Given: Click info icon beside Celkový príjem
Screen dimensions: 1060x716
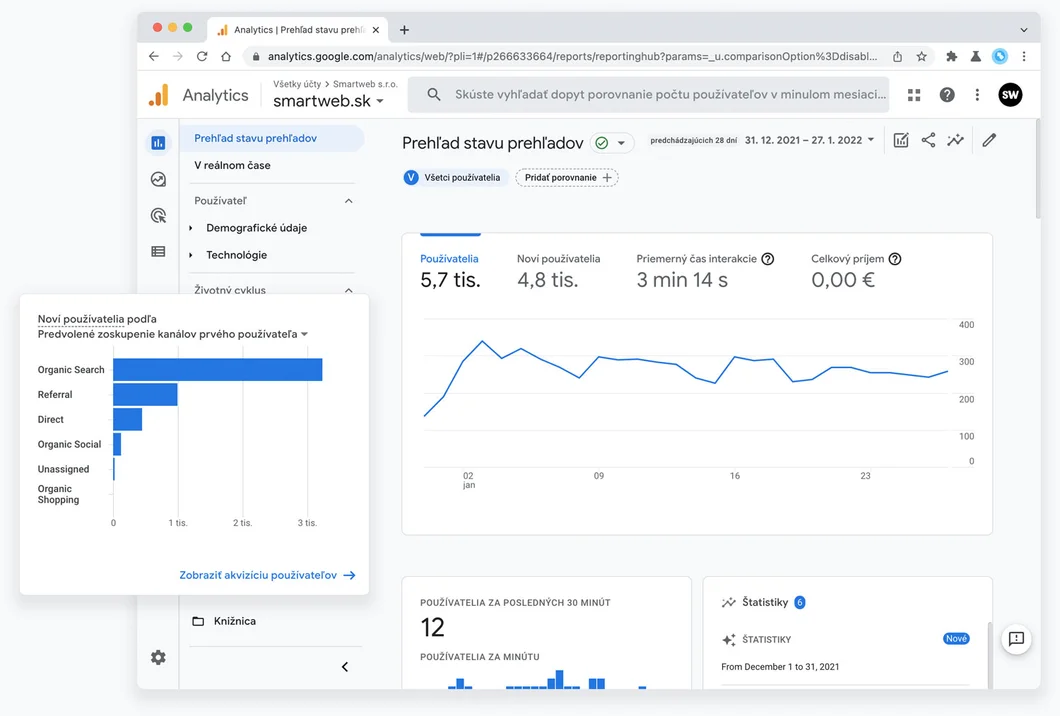Looking at the screenshot, I should (894, 259).
